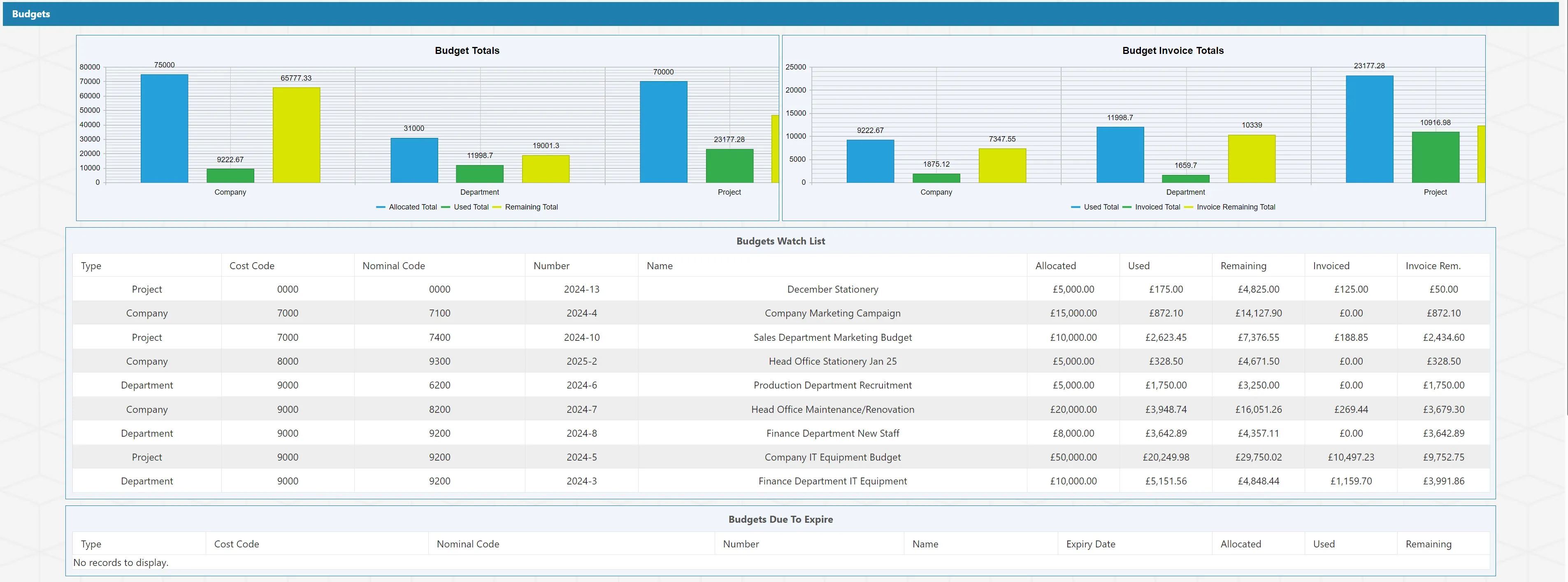Click the Company 9222.67 used bar in Budget Totals
Viewport: 1568px width, 582px height.
click(230, 176)
